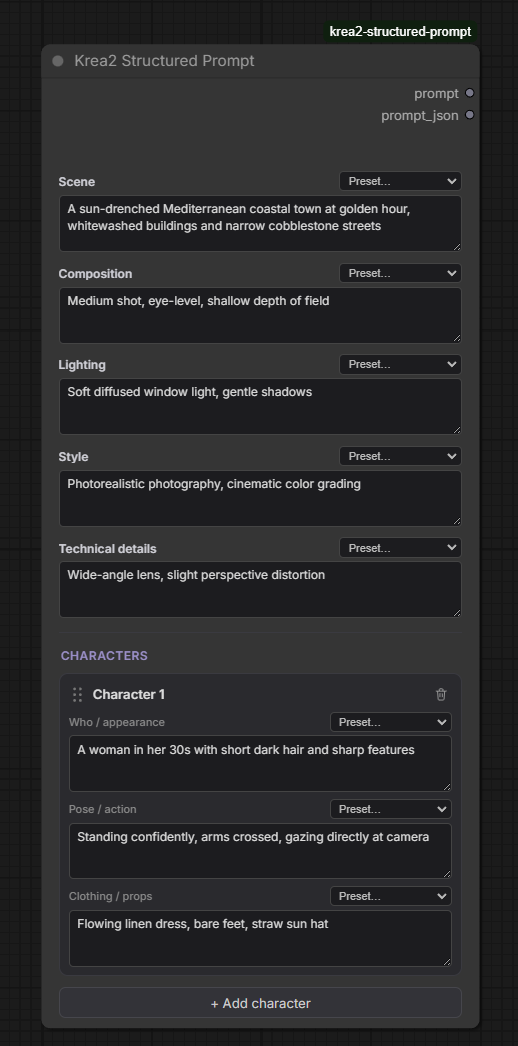
Task: Edit the Clothing / props text field
Action: pyautogui.click(x=260, y=939)
